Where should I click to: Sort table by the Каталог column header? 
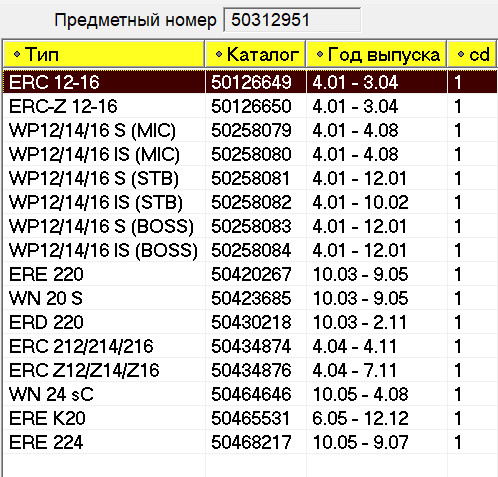pyautogui.click(x=256, y=54)
